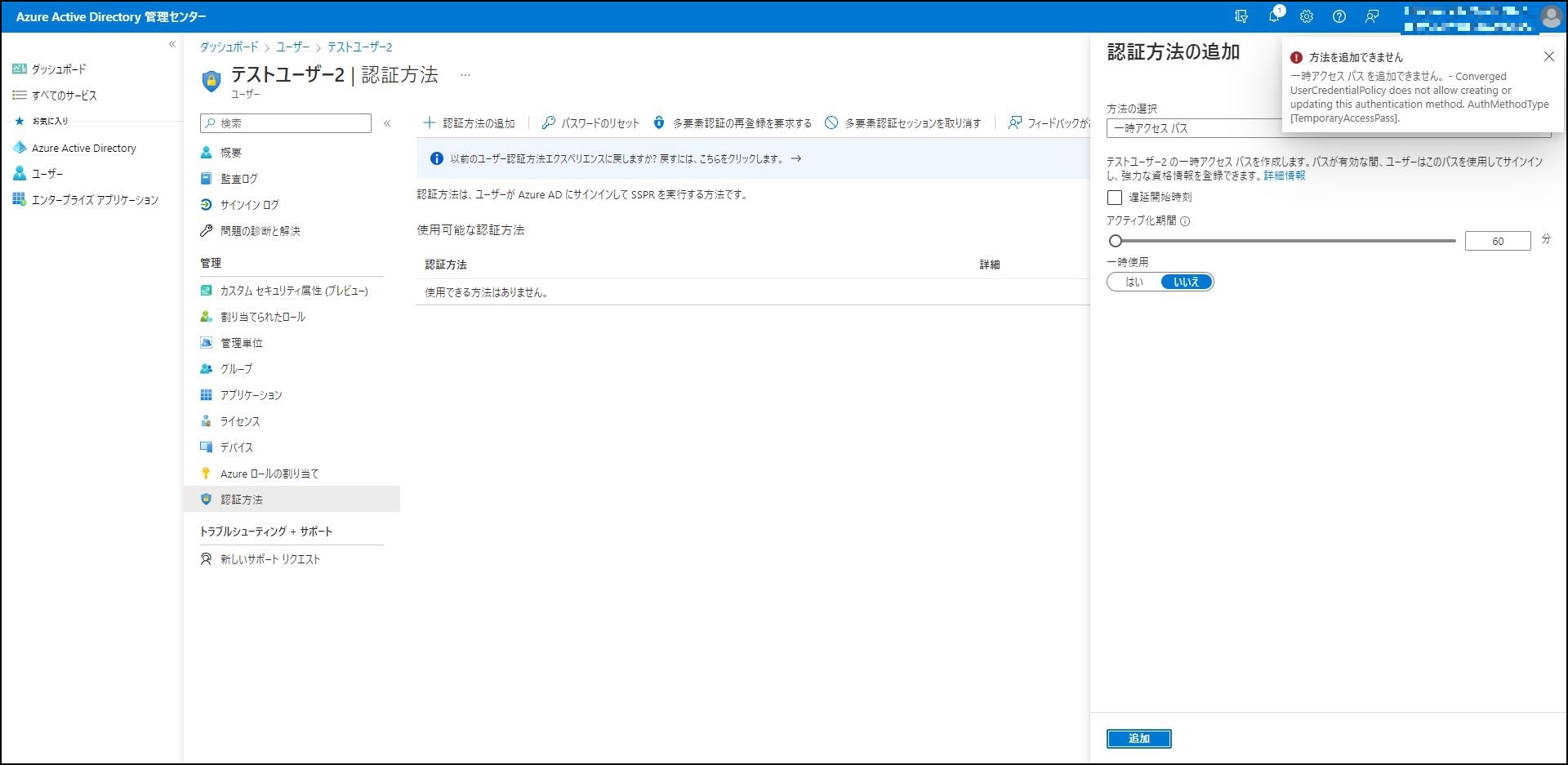Viewport: 1568px width, 765px height.
Task: Dismiss the 方法を追加できません error notification
Action: pos(1549,57)
